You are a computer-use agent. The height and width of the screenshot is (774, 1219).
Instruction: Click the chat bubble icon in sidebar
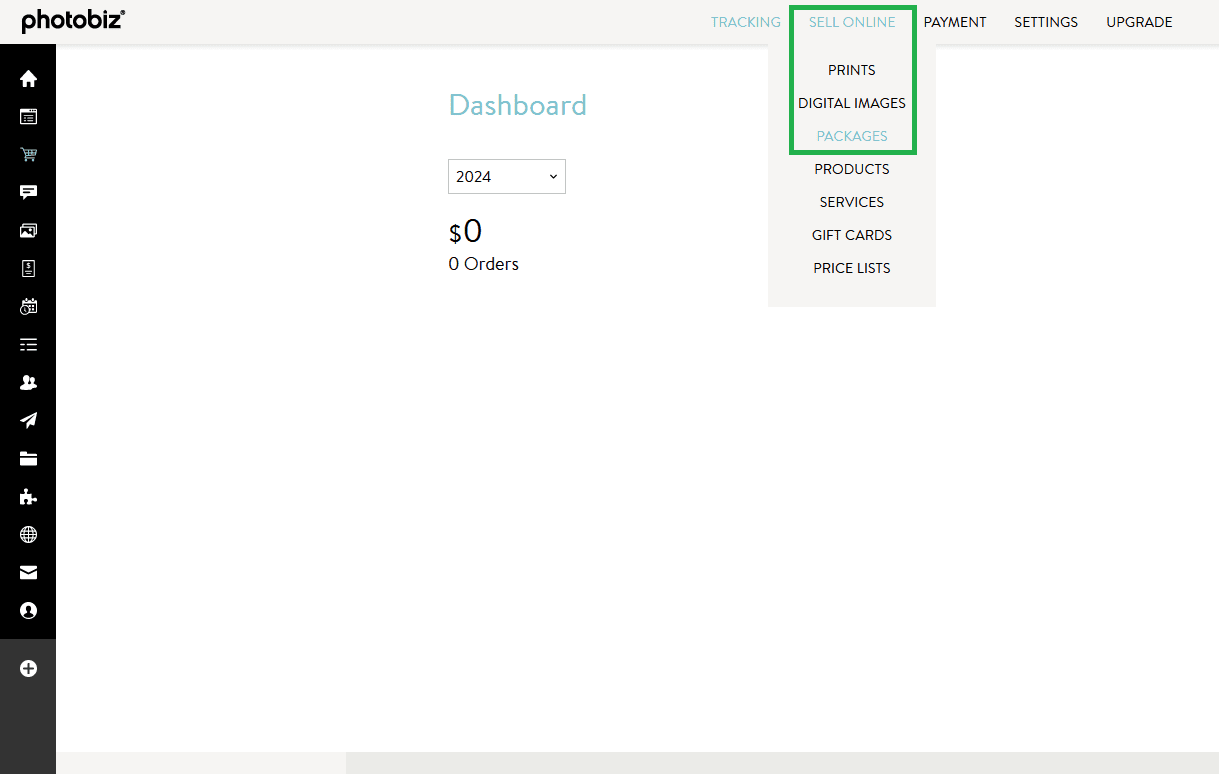click(x=28, y=193)
